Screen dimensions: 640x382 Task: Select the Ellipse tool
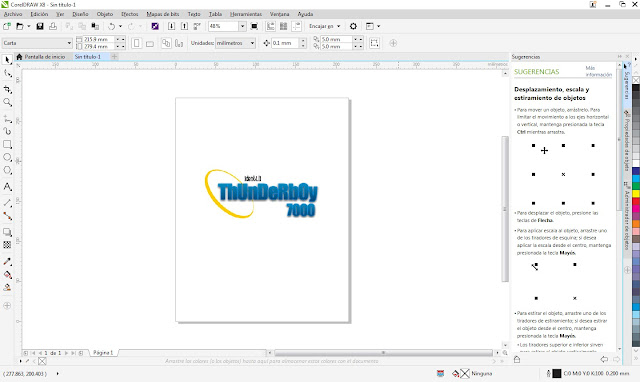click(x=7, y=157)
